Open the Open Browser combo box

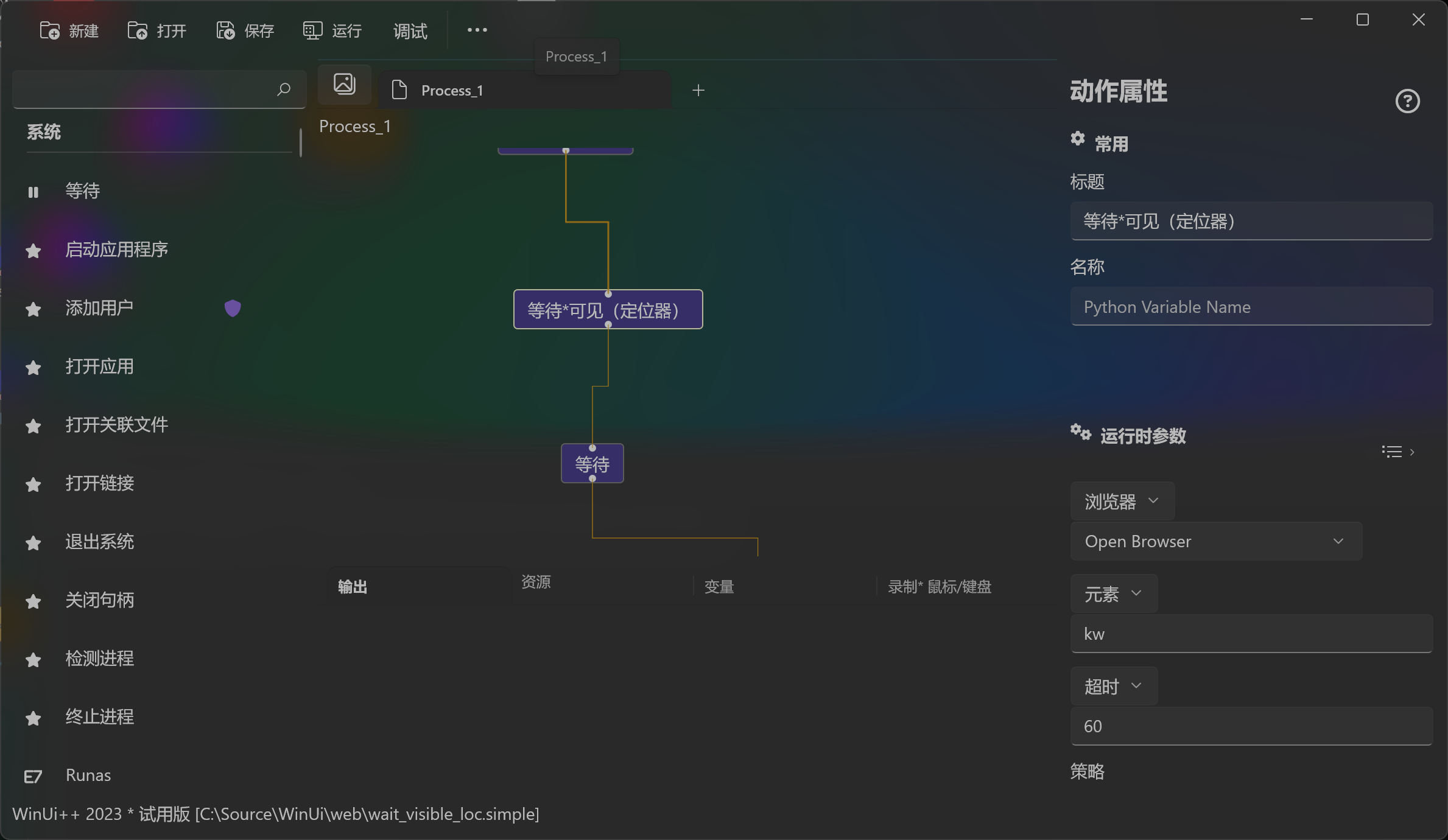click(x=1216, y=541)
